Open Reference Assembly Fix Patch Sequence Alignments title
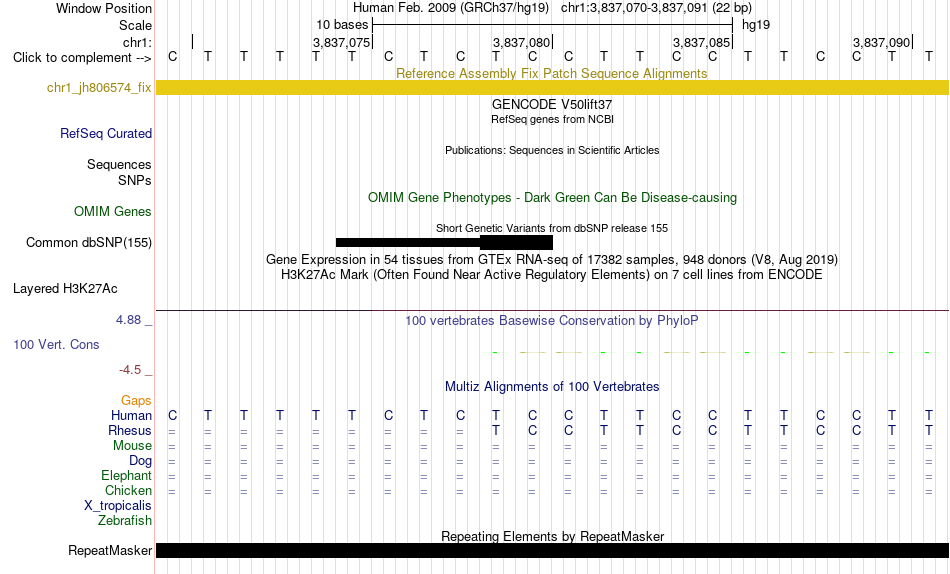Viewport: 950px width, 574px height. pyautogui.click(x=551, y=73)
